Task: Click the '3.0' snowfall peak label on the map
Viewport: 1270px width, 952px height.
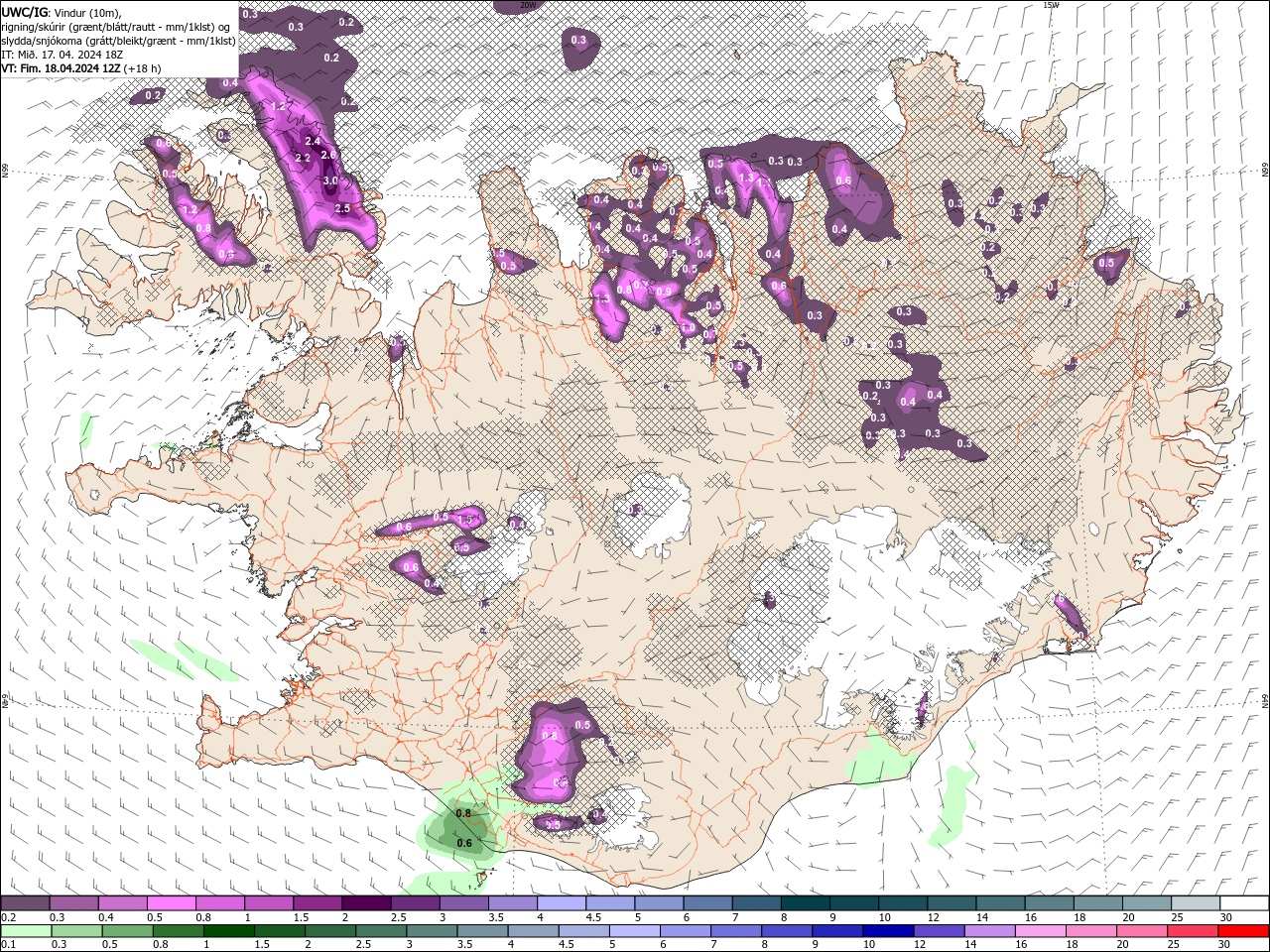Action: click(x=330, y=181)
